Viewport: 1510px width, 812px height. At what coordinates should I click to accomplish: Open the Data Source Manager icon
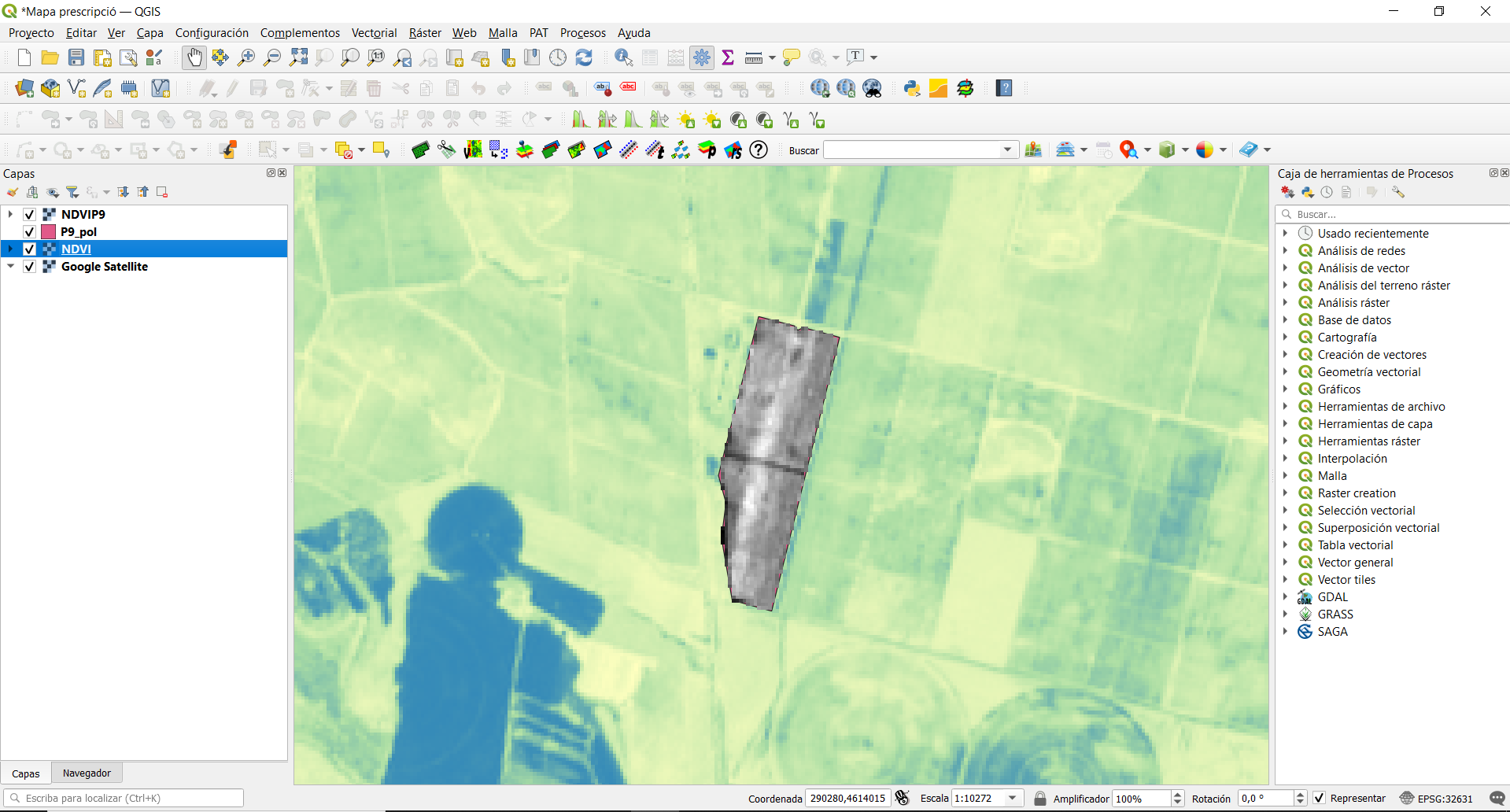click(x=24, y=88)
